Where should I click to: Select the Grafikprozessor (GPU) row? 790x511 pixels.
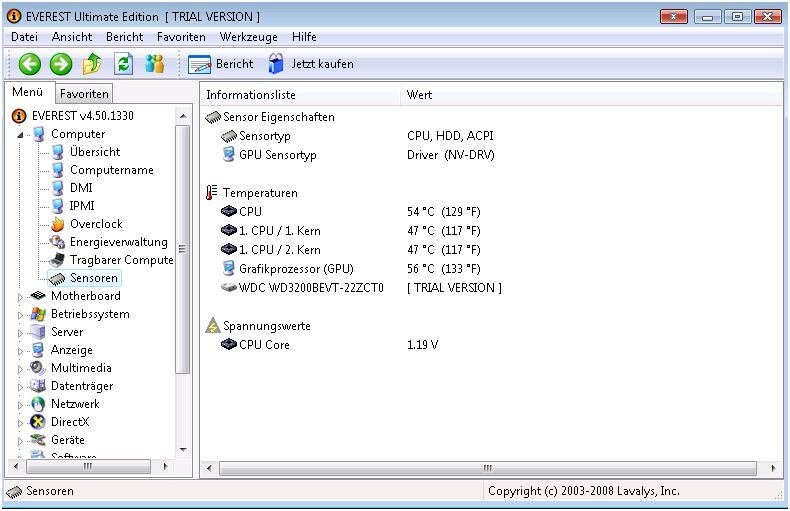(351, 269)
